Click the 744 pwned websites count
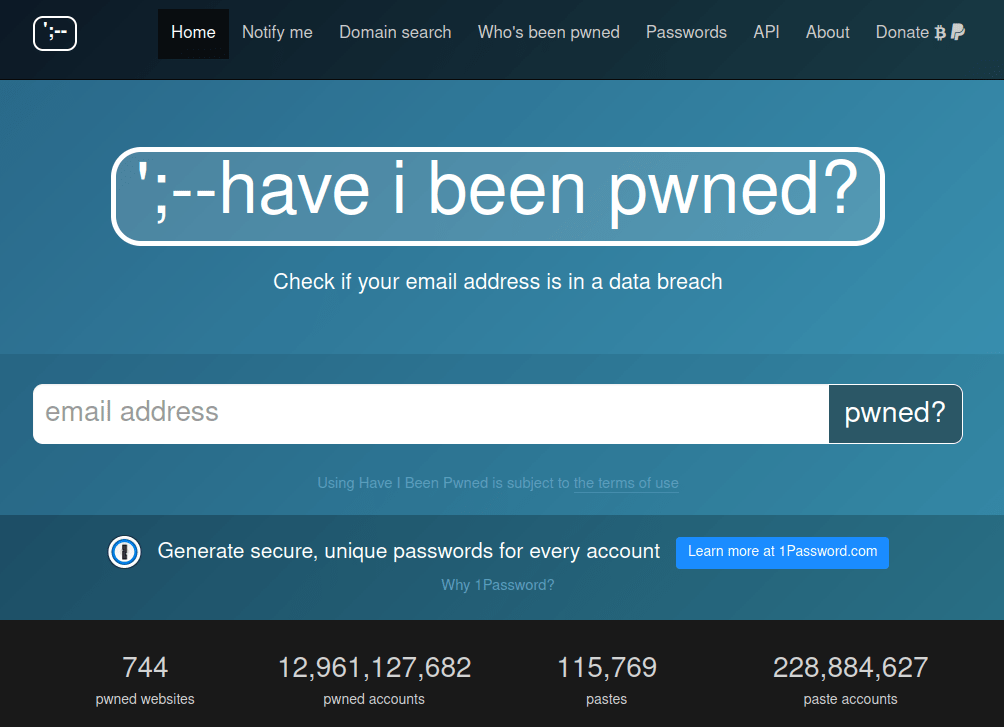 (145, 667)
